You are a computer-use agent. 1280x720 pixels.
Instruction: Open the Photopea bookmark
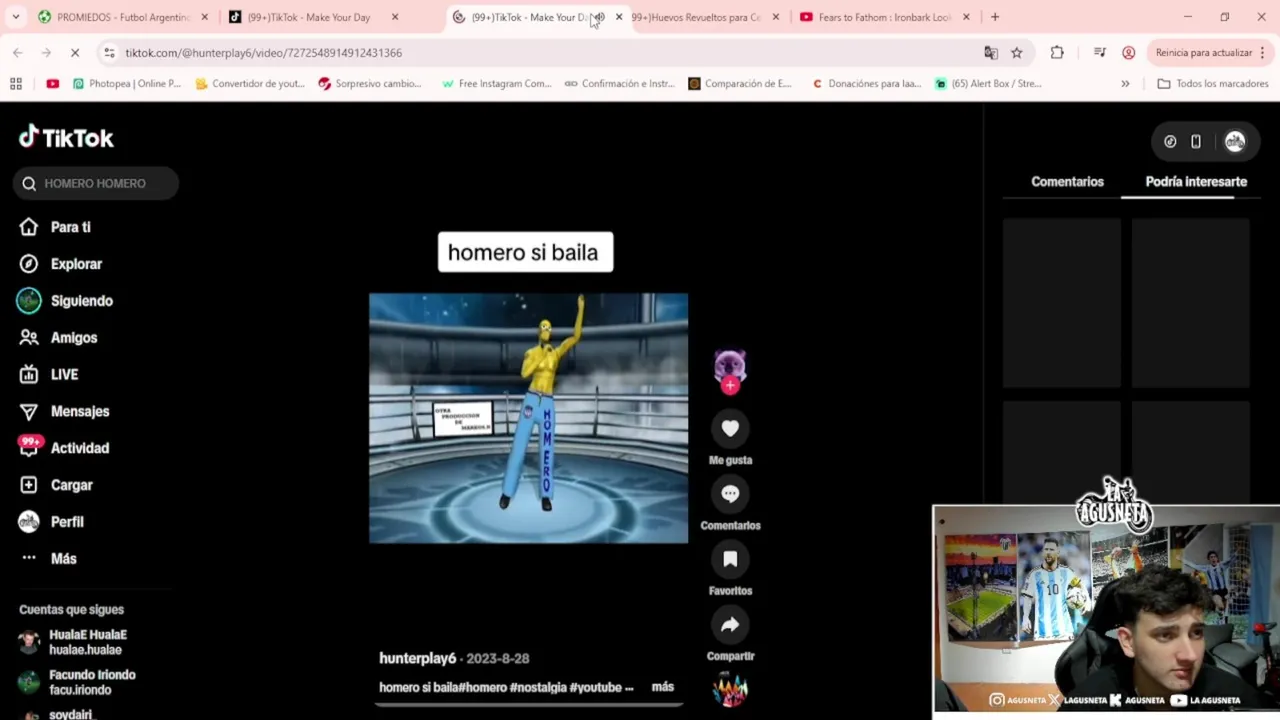coord(126,84)
